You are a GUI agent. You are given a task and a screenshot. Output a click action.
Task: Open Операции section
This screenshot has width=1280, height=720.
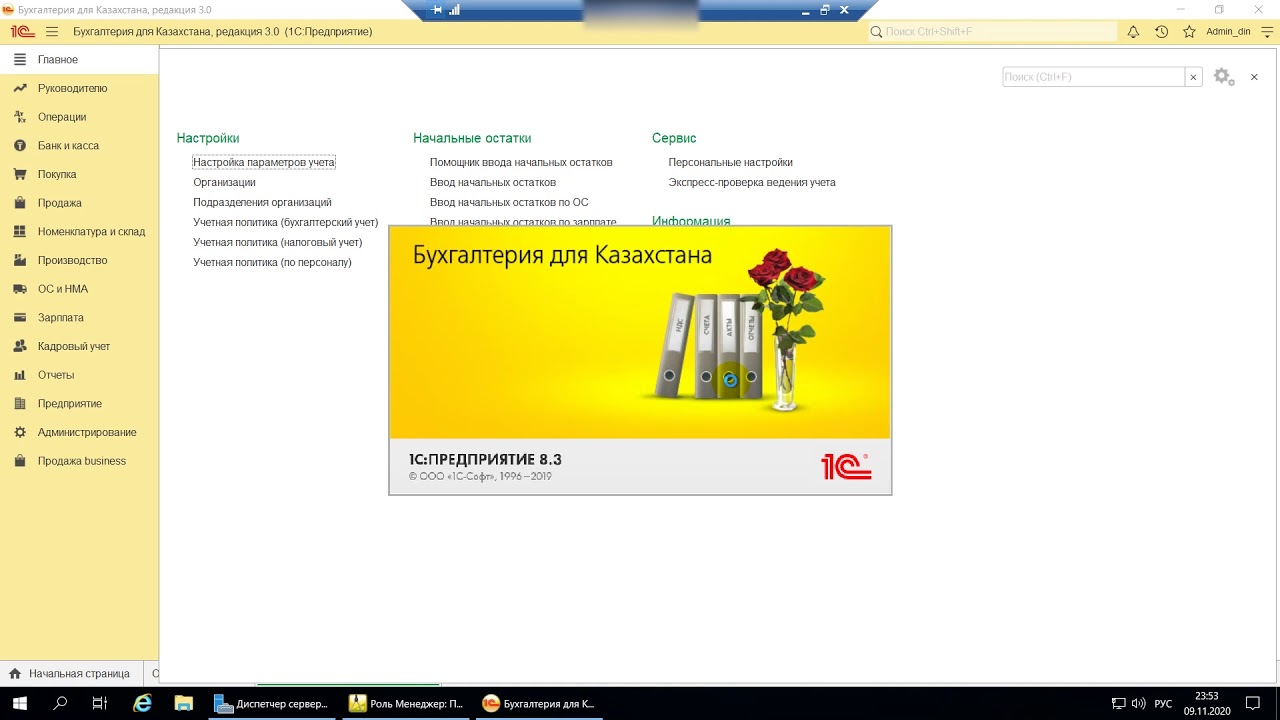tap(79, 117)
